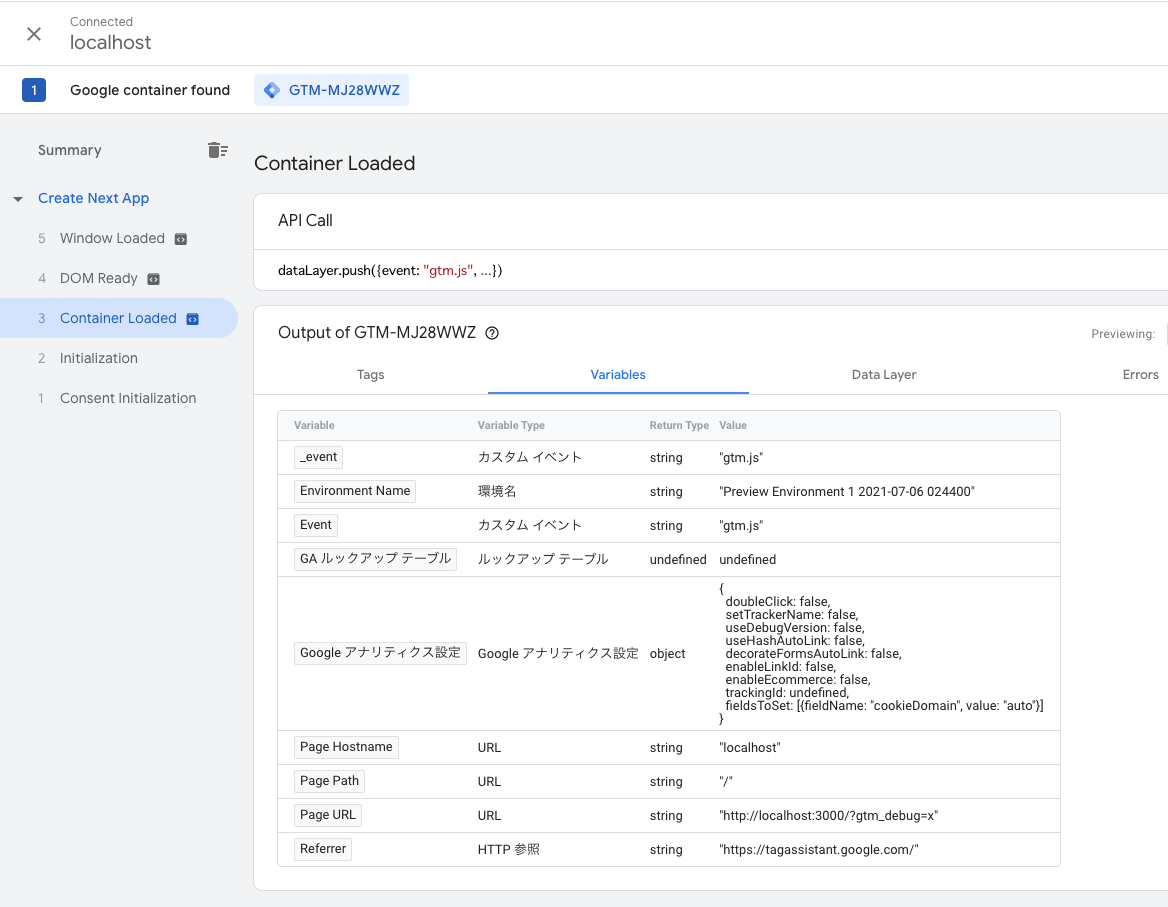Click the Return Type column header
The height and width of the screenshot is (907, 1168).
[x=679, y=425]
